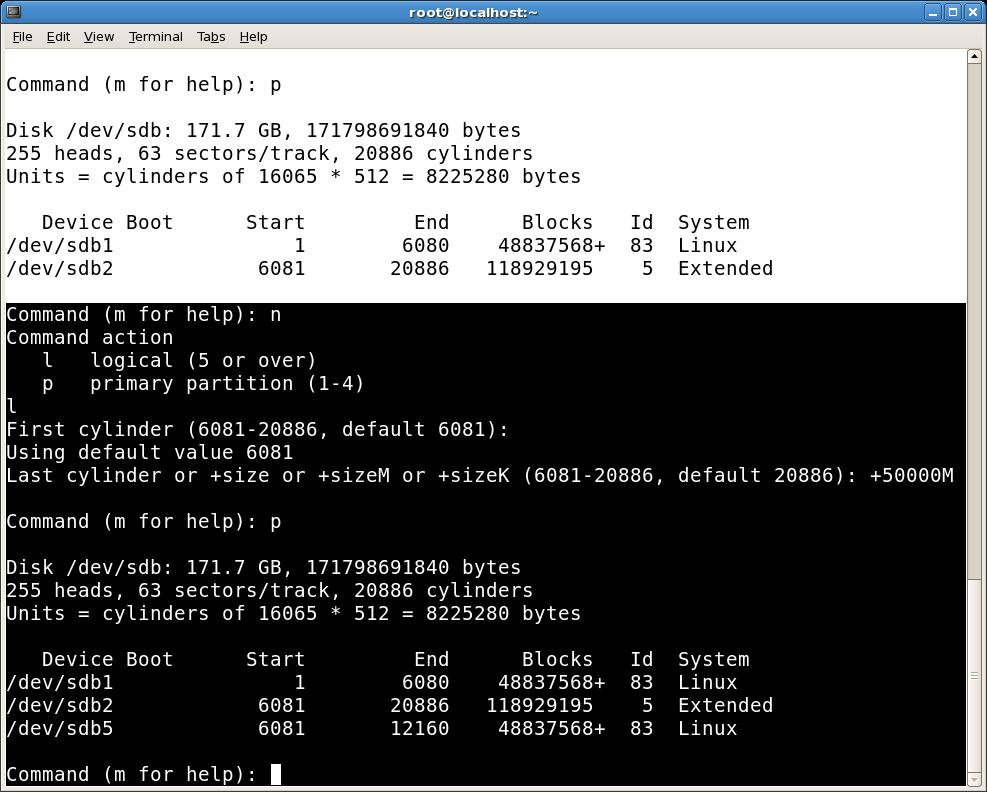Click the scrollbar down arrow

(x=975, y=780)
